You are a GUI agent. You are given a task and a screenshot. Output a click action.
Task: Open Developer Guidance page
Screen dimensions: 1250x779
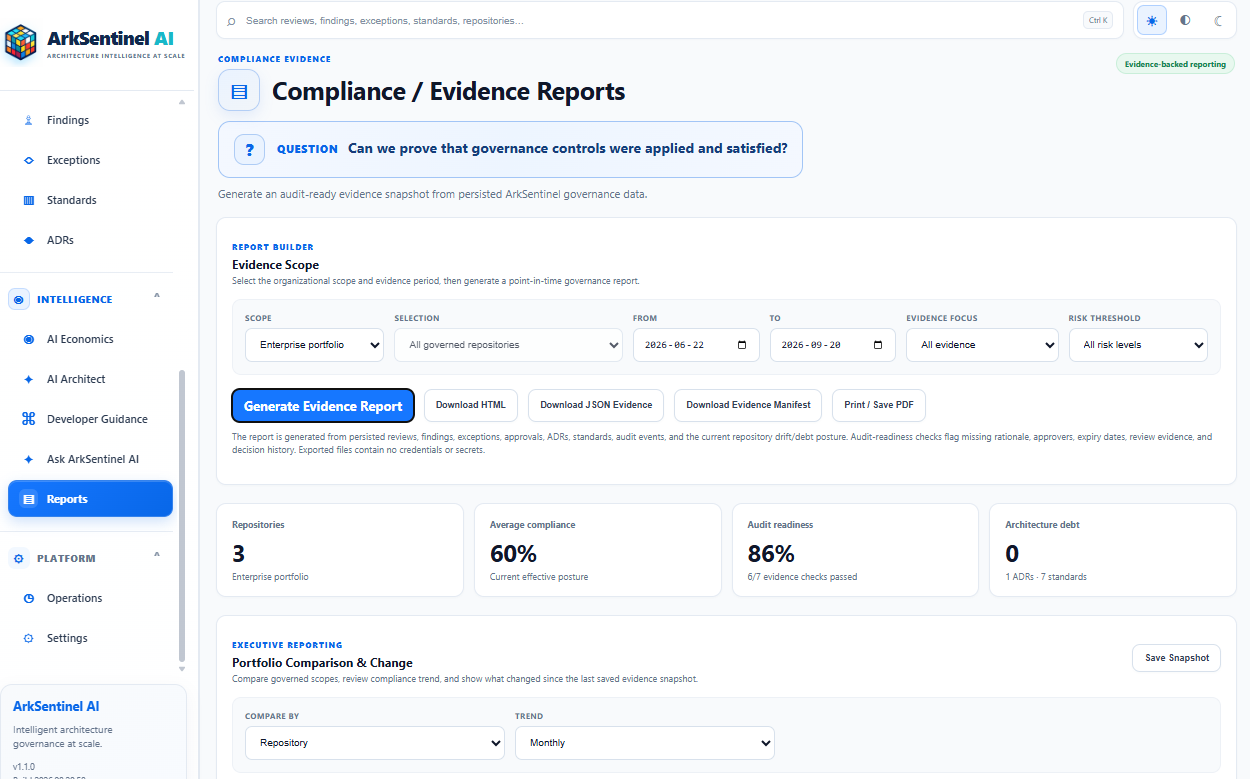[90, 419]
